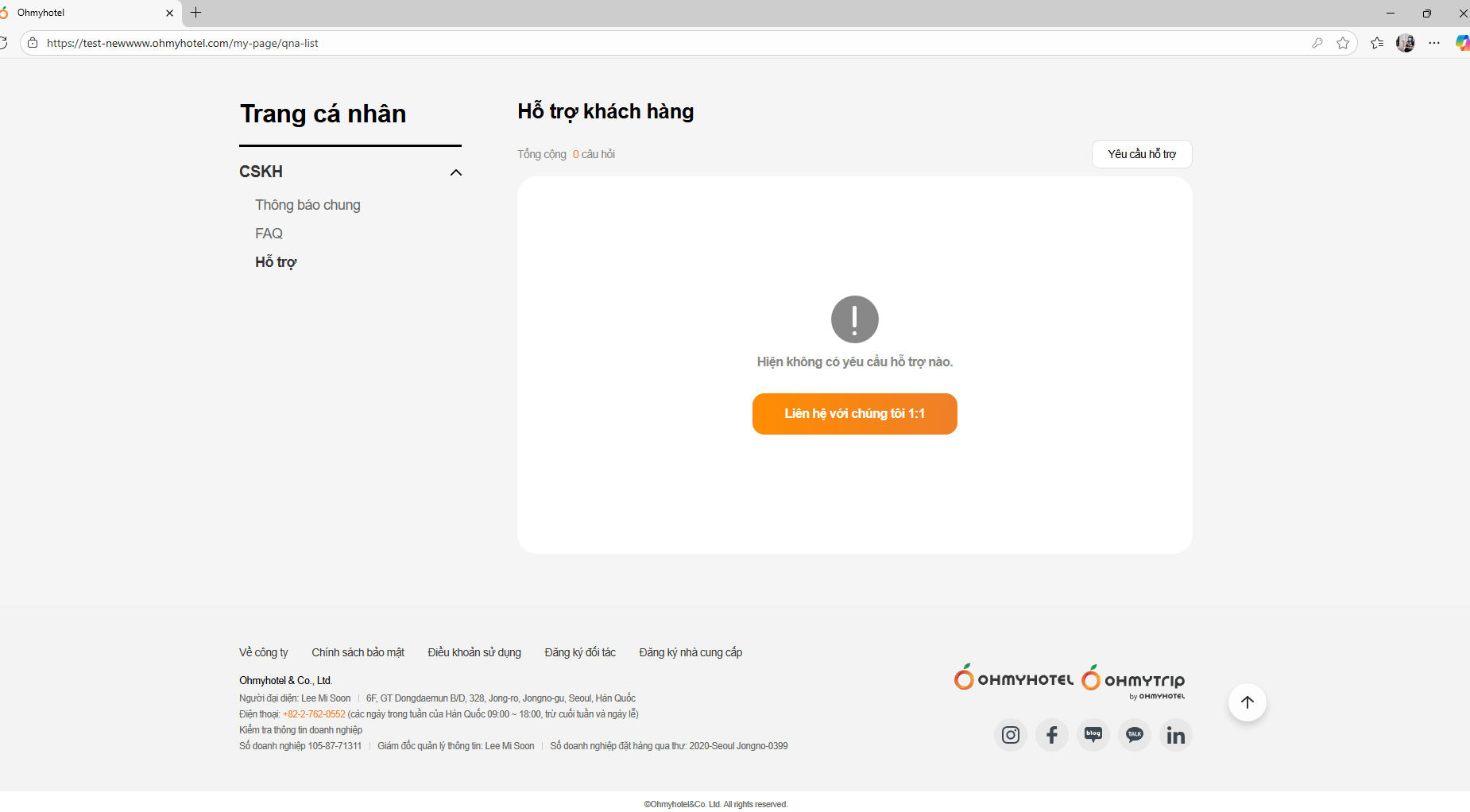Click the Ohmyhotel browser tab title
This screenshot has height=812, width=1470.
click(41, 13)
